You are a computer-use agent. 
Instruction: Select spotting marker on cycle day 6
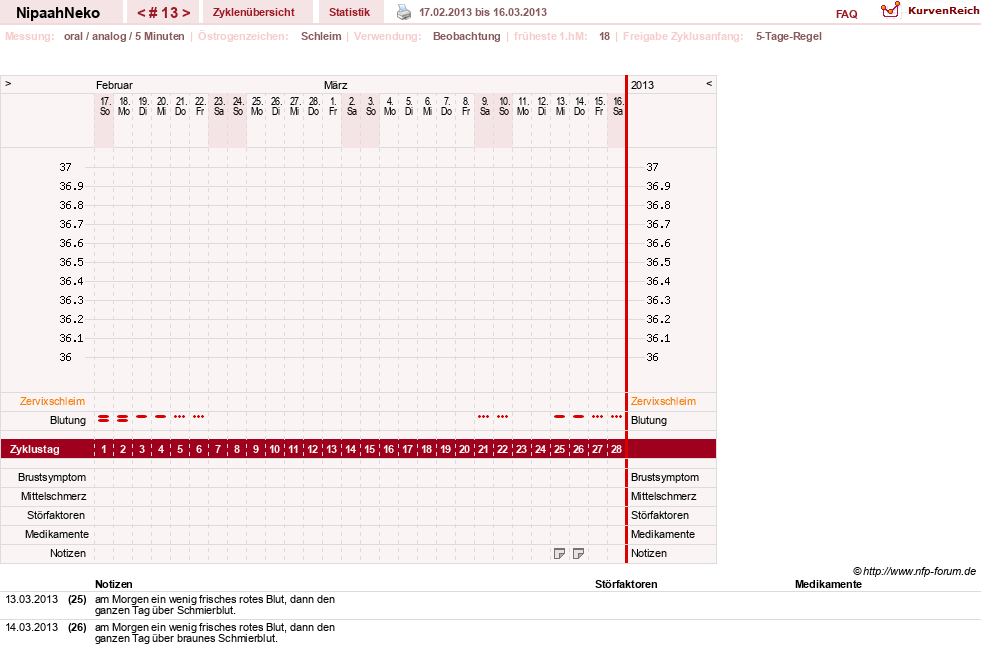pyautogui.click(x=198, y=416)
